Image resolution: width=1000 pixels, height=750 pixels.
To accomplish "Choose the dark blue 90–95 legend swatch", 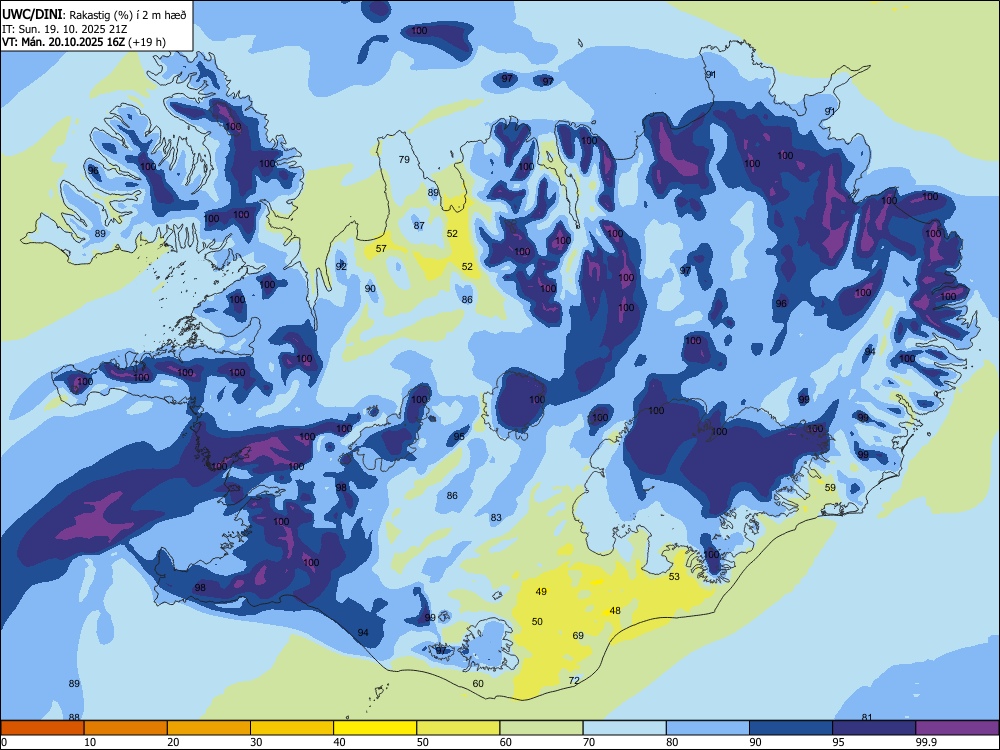I will tap(791, 728).
